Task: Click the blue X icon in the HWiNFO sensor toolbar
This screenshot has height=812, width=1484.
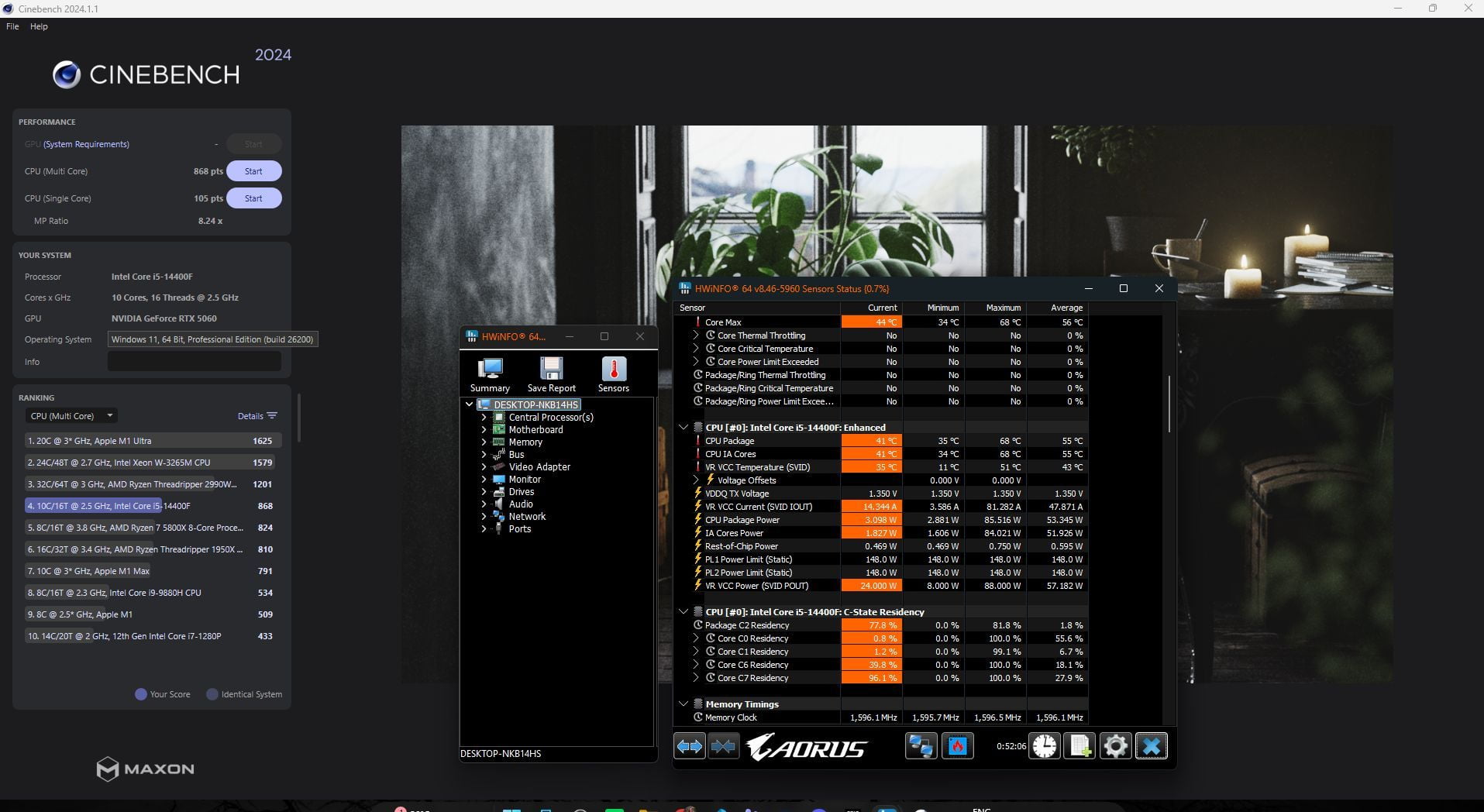Action: 1152,746
